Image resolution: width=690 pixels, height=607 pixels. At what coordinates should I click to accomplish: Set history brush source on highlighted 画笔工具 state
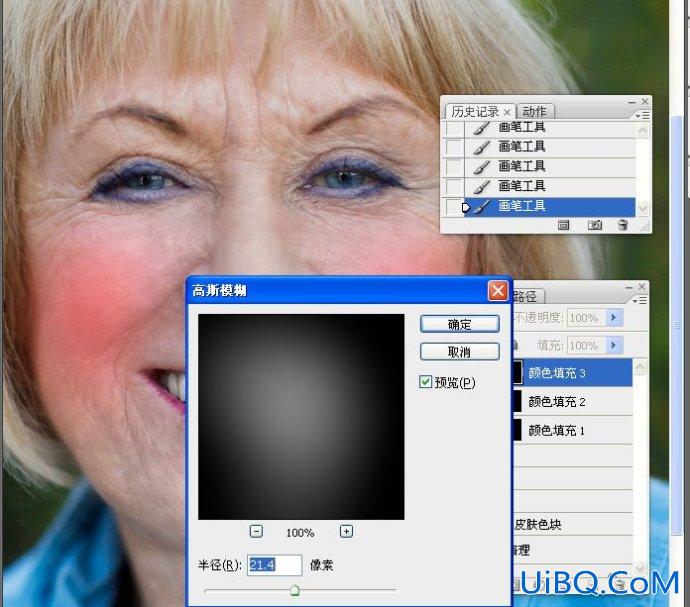[454, 206]
